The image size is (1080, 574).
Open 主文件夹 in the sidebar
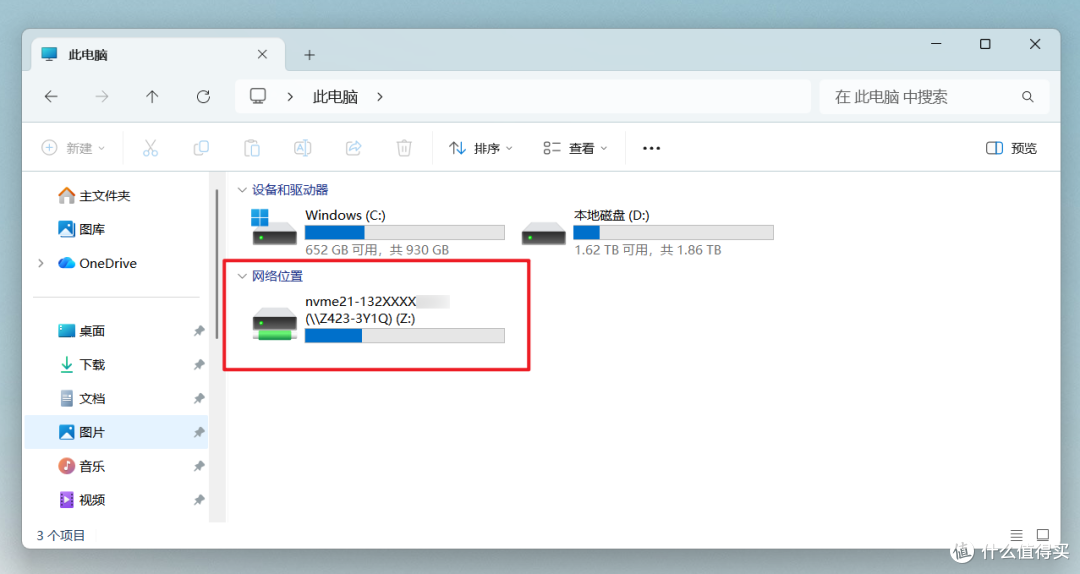94,196
